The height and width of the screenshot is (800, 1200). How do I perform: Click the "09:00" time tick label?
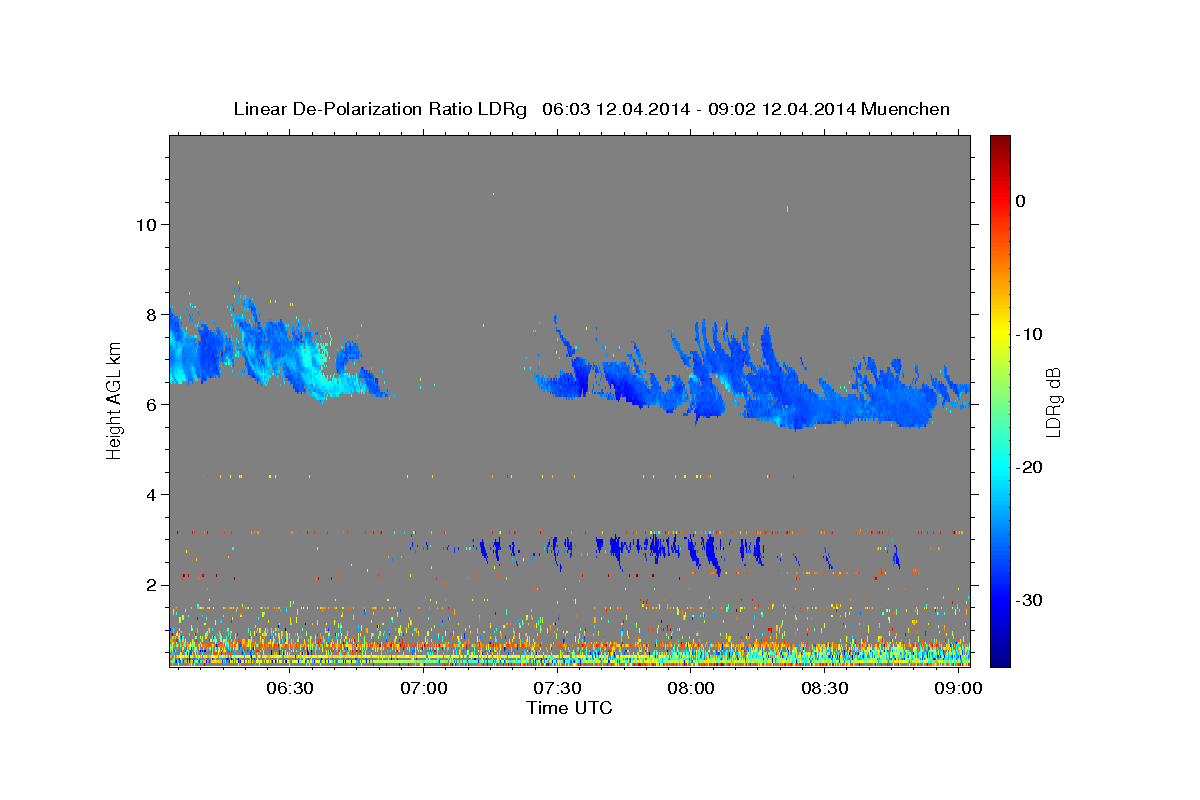coord(958,688)
